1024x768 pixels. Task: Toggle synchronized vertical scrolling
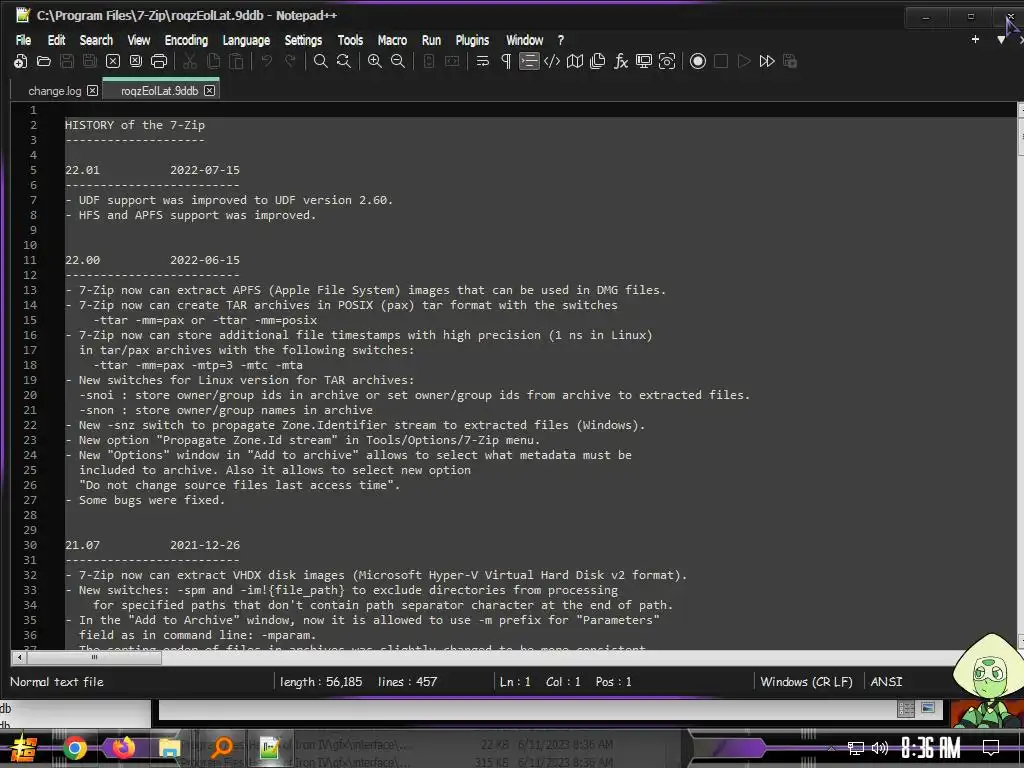428,61
